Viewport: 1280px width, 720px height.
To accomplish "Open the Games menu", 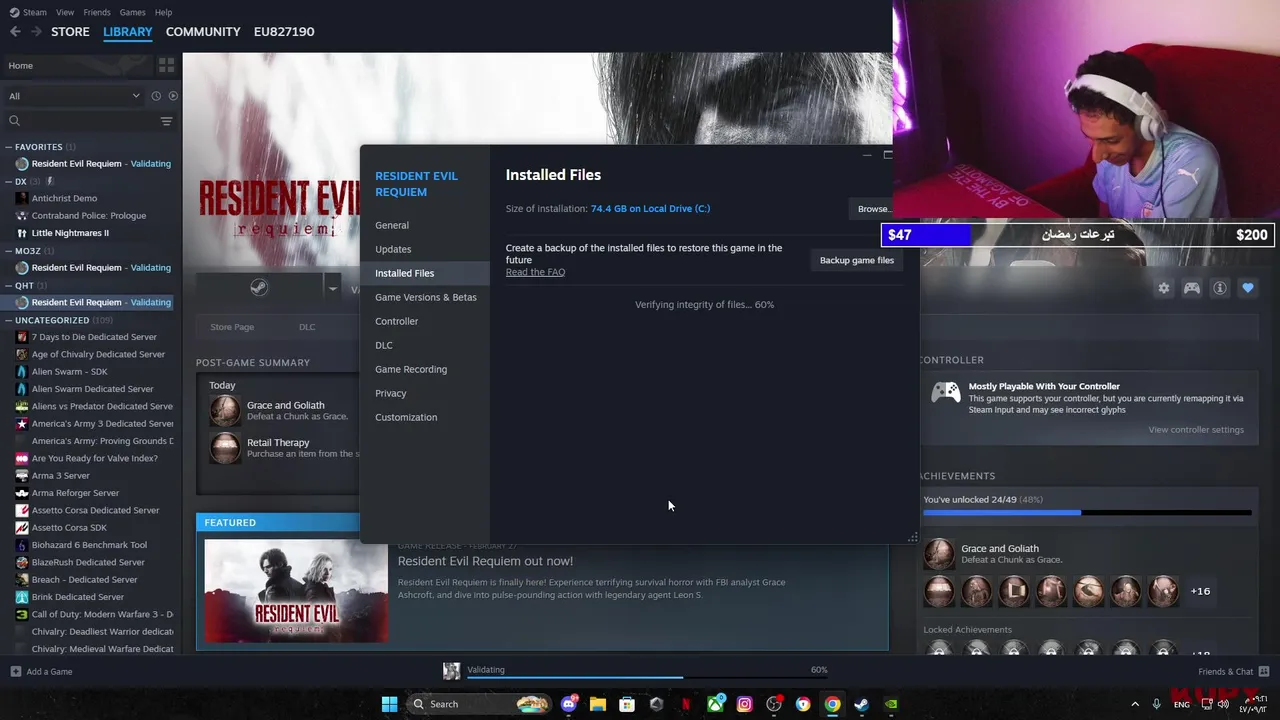I will 132,12.
